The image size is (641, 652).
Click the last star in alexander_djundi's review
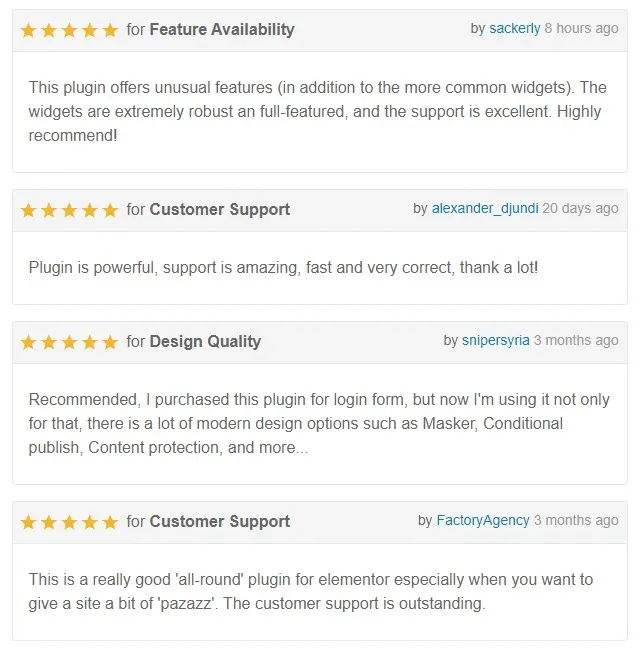110,210
